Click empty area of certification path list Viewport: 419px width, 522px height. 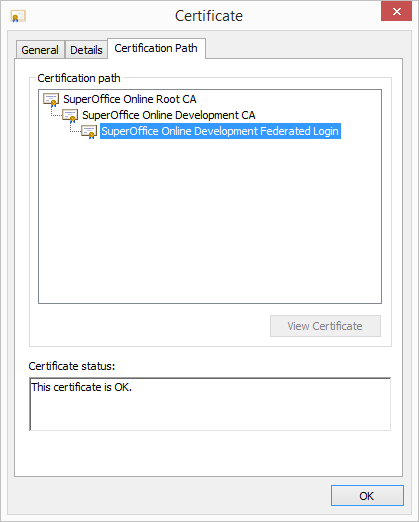point(210,220)
